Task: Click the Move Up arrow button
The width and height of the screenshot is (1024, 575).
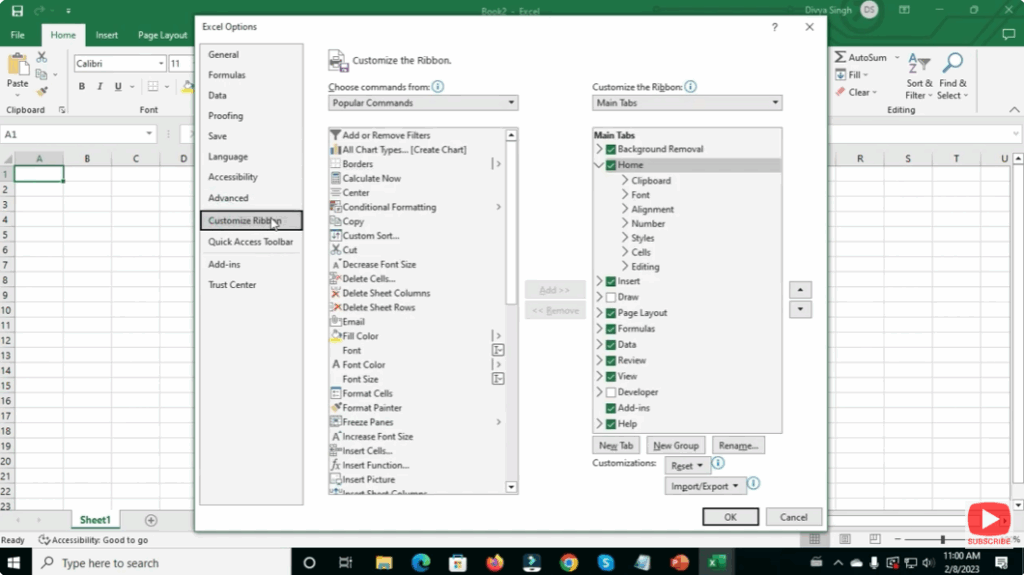Action: [800, 290]
